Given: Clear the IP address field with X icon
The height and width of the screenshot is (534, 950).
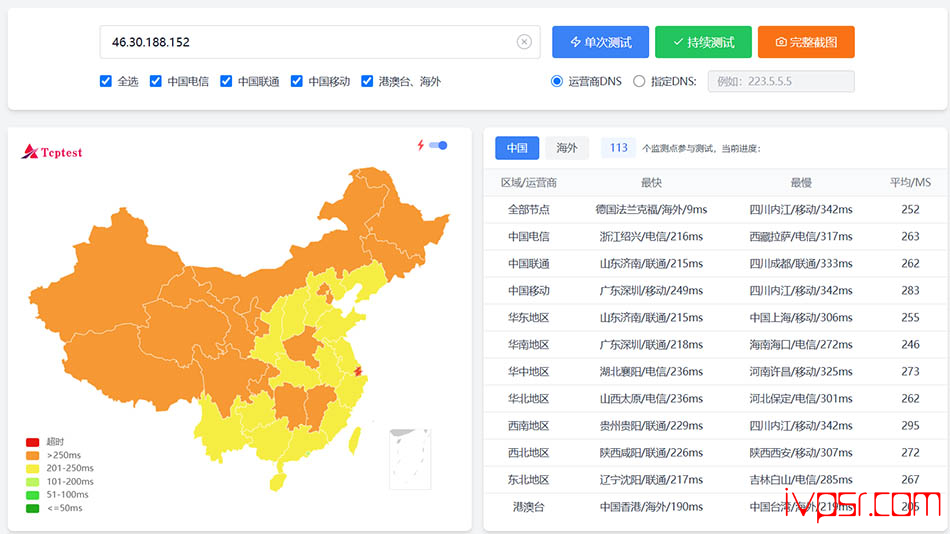Looking at the screenshot, I should coord(524,42).
